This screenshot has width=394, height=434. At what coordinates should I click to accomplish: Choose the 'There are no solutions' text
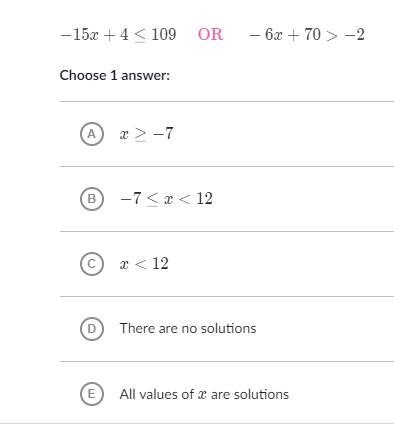click(x=188, y=328)
